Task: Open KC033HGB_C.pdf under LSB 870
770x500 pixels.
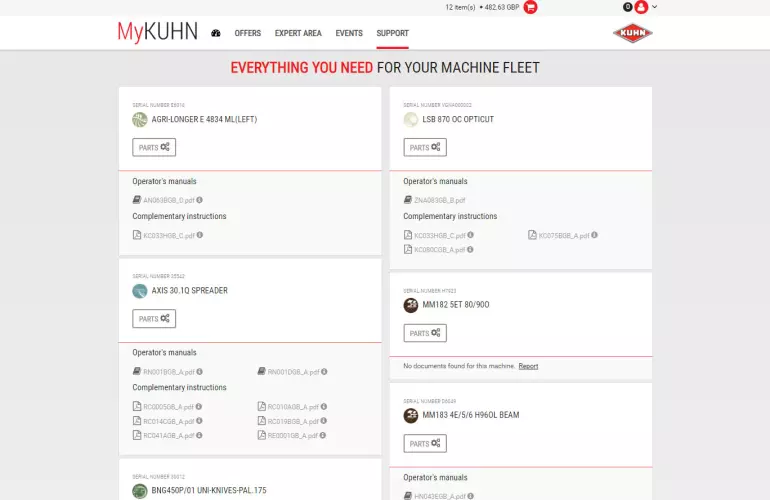Action: [440, 235]
